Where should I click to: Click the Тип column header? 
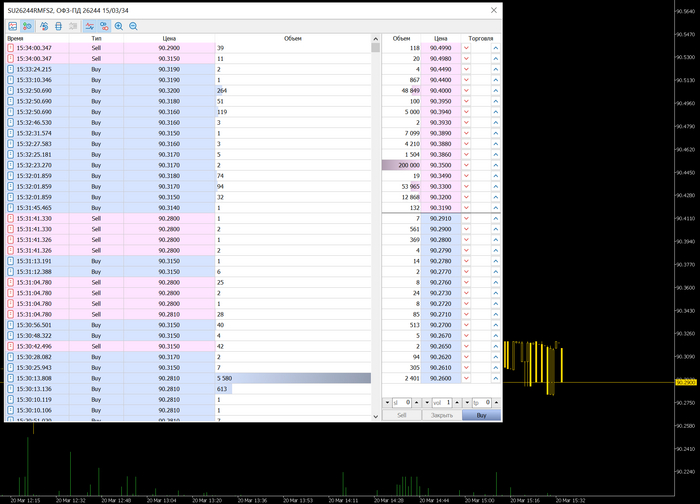[x=96, y=38]
